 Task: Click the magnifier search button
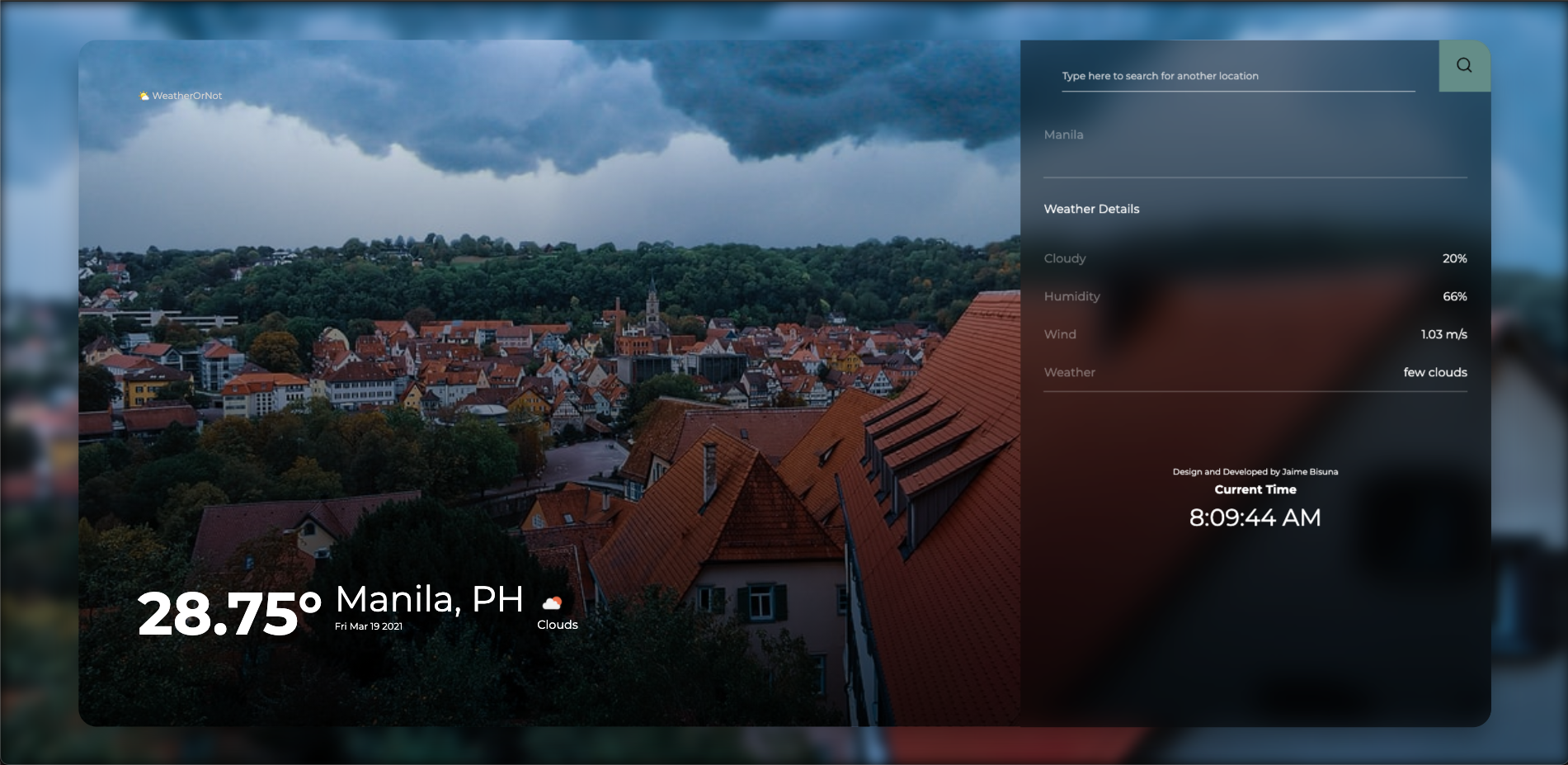(1464, 65)
